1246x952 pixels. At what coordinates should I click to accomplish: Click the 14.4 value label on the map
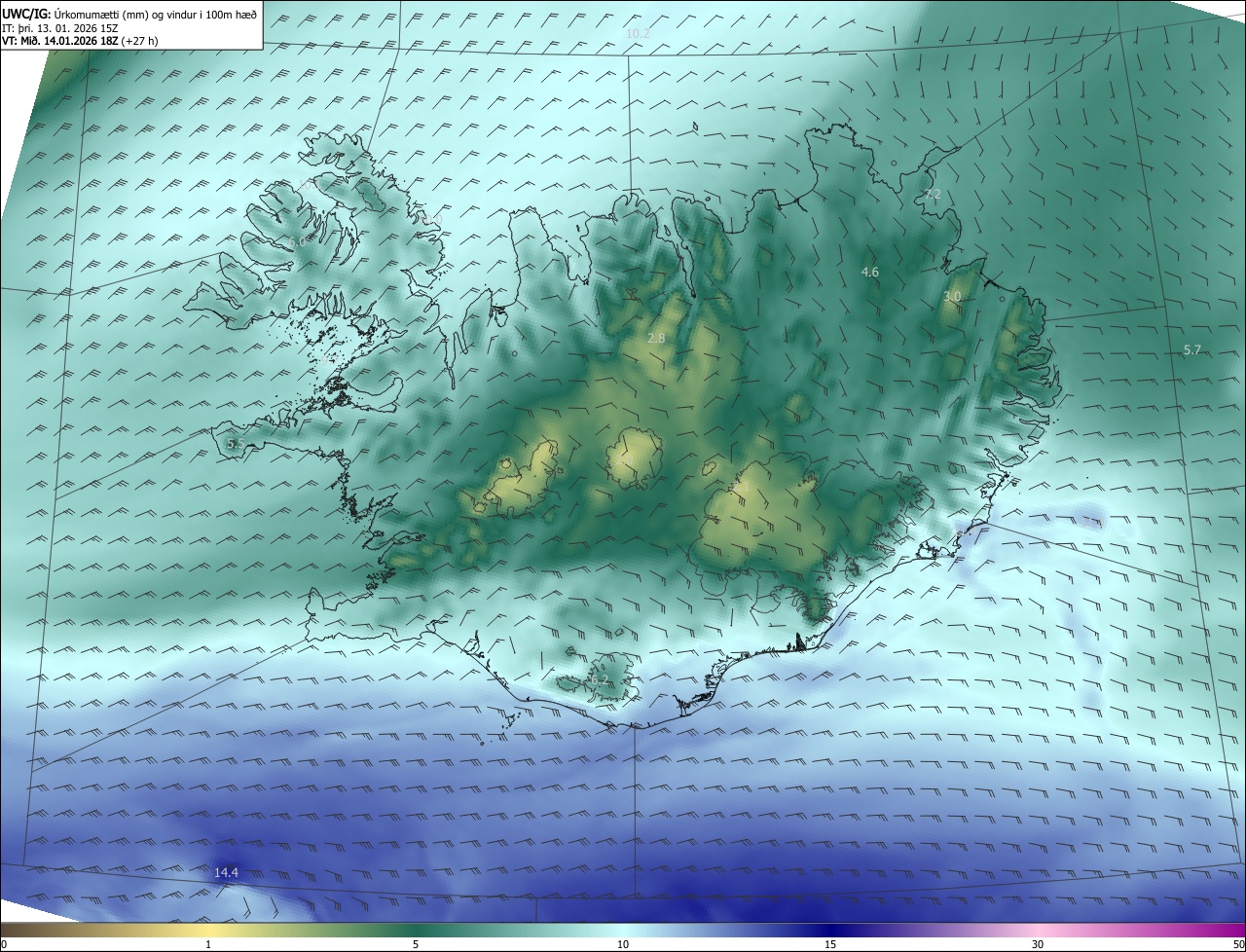point(226,873)
